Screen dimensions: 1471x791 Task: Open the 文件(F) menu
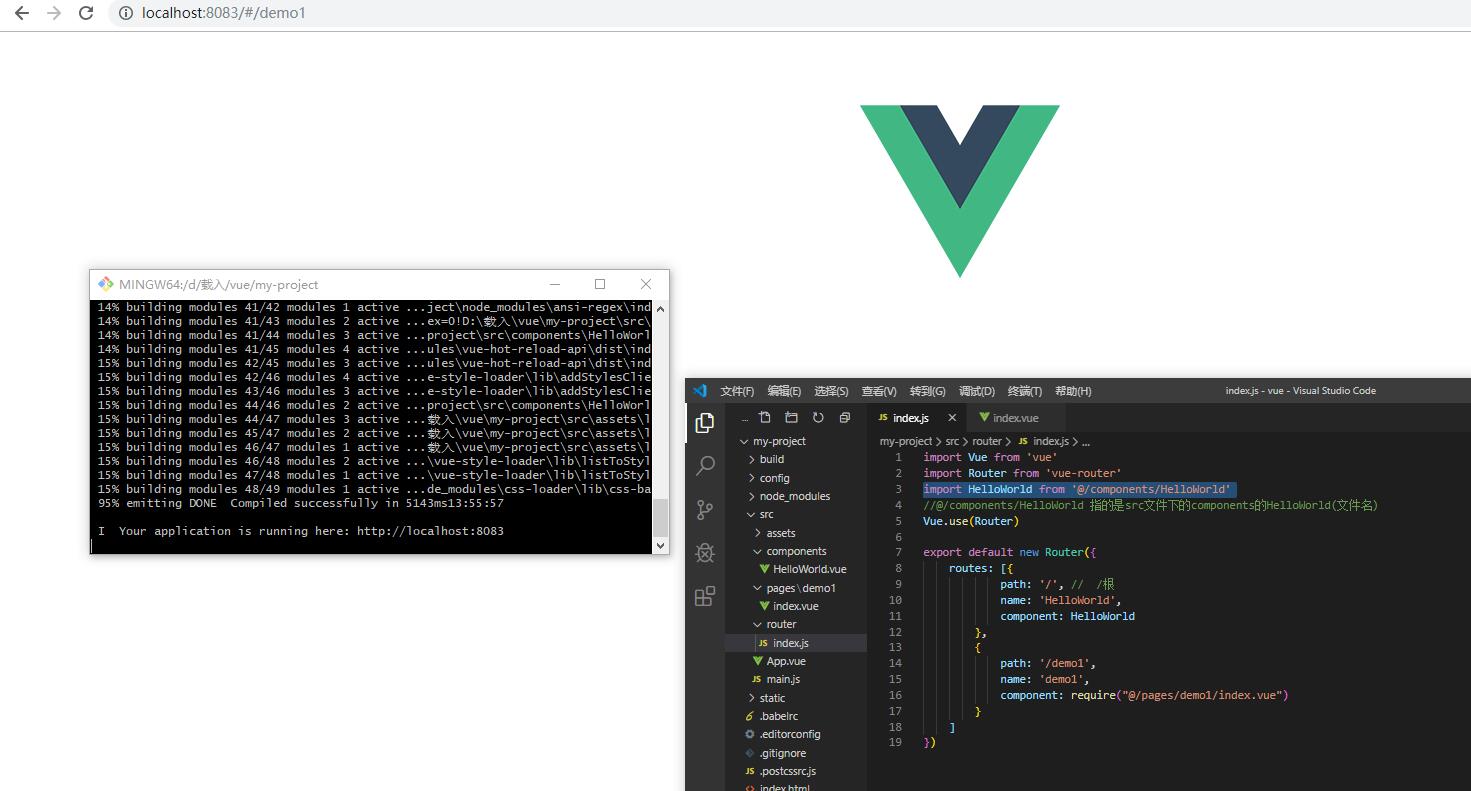(737, 391)
